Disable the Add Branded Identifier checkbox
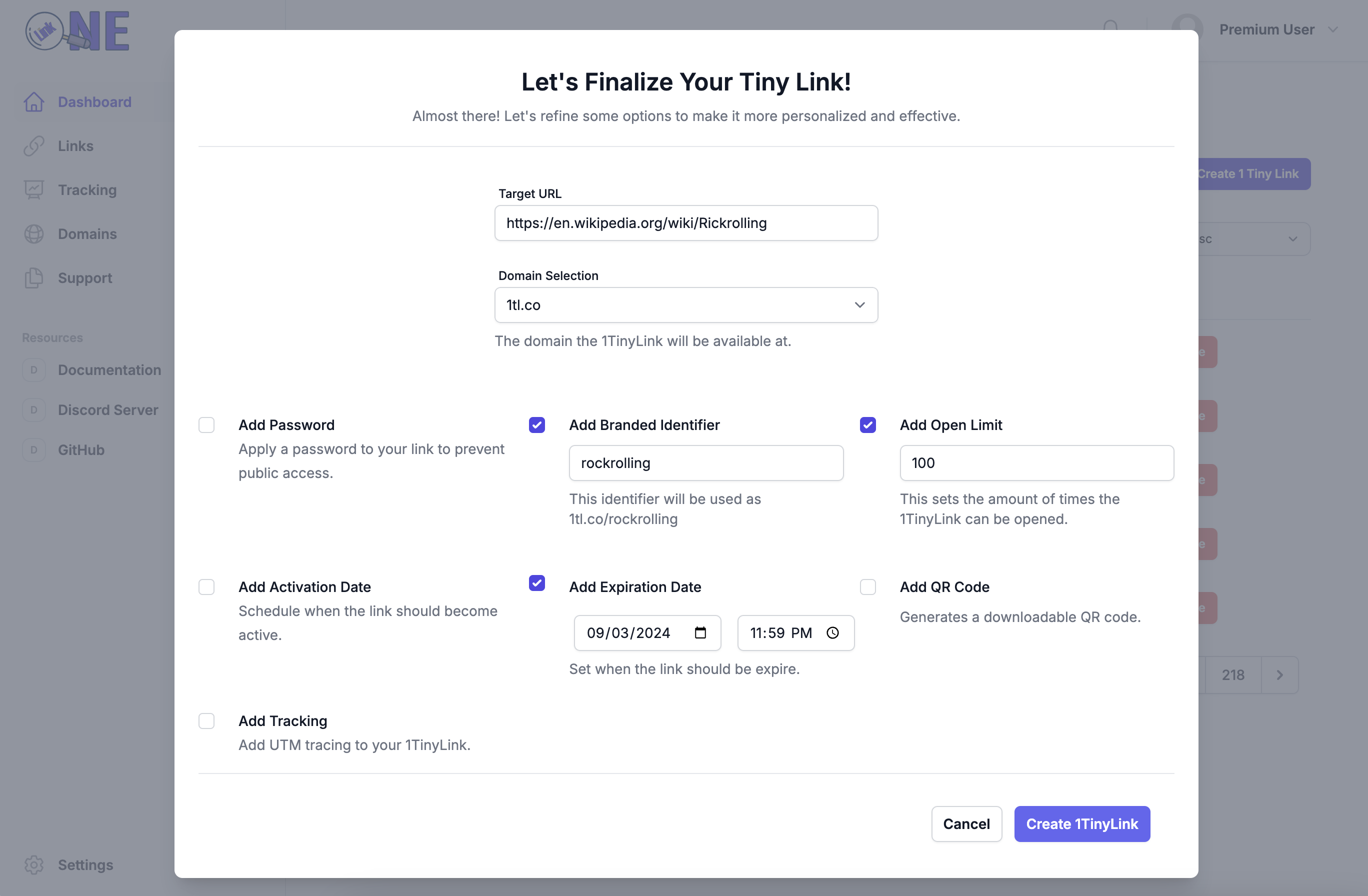 pyautogui.click(x=538, y=424)
